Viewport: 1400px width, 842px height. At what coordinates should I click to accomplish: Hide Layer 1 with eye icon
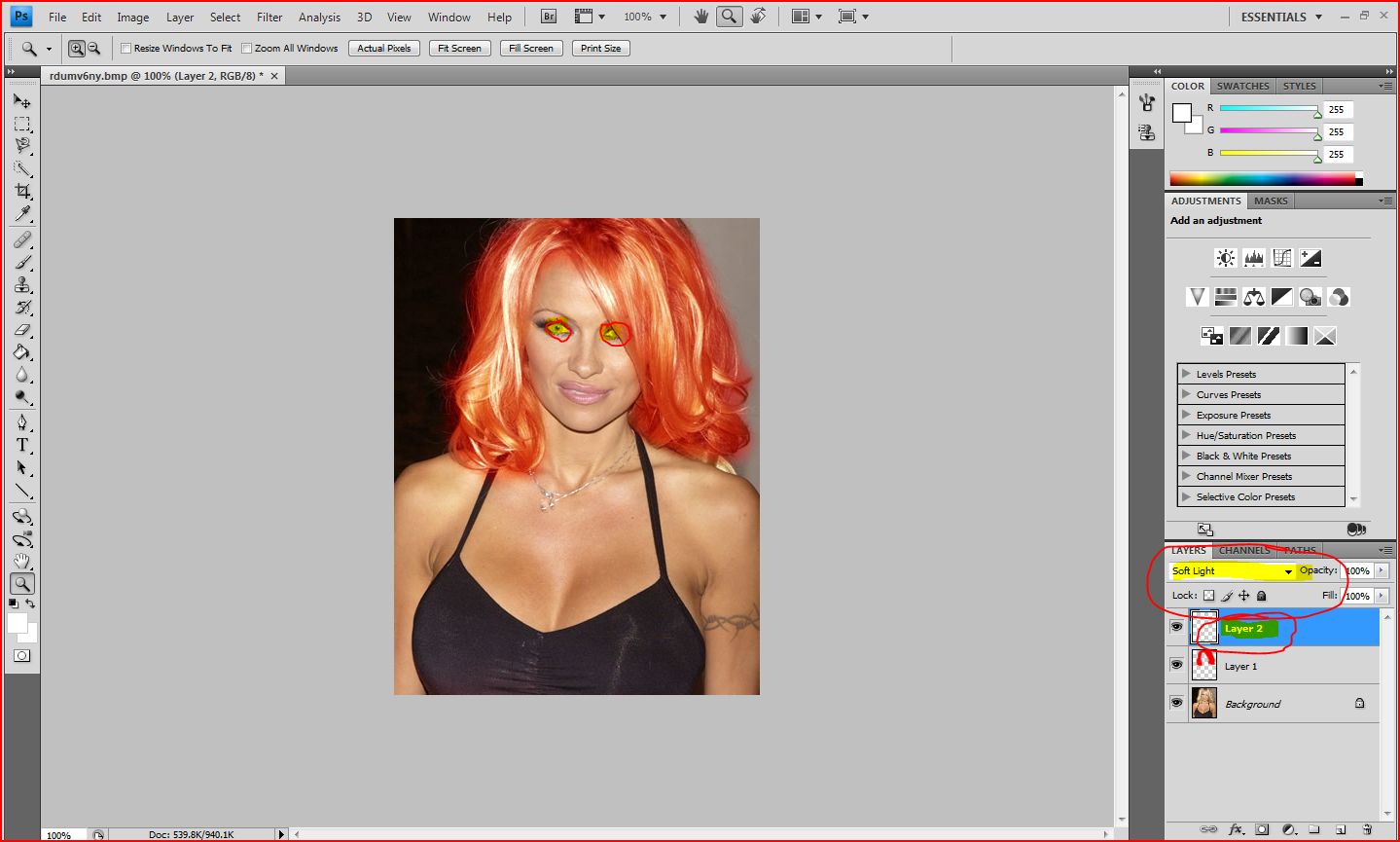coord(1176,665)
